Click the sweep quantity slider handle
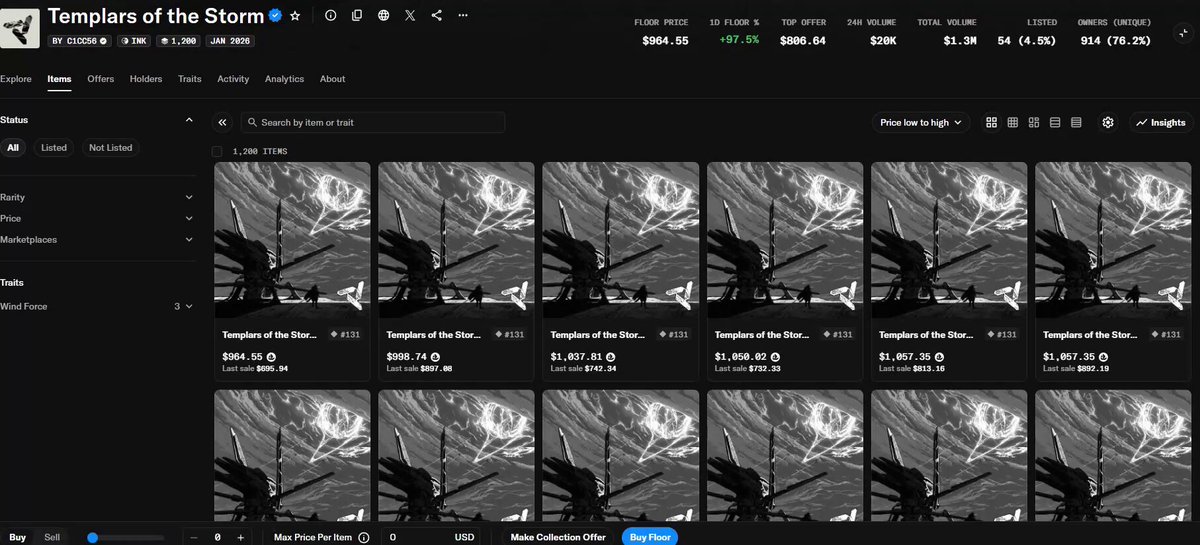 pyautogui.click(x=92, y=537)
